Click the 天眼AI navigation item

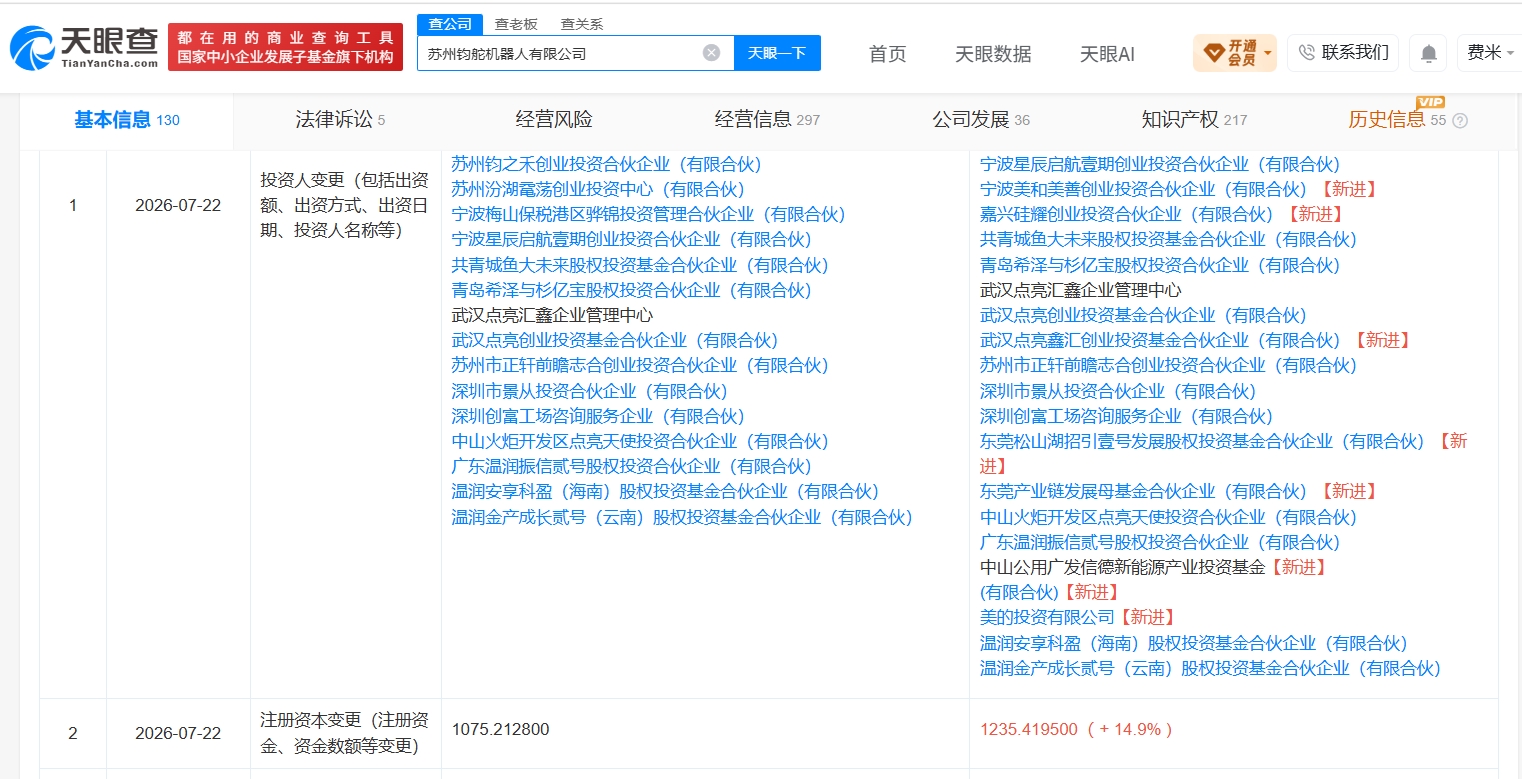(x=1107, y=54)
